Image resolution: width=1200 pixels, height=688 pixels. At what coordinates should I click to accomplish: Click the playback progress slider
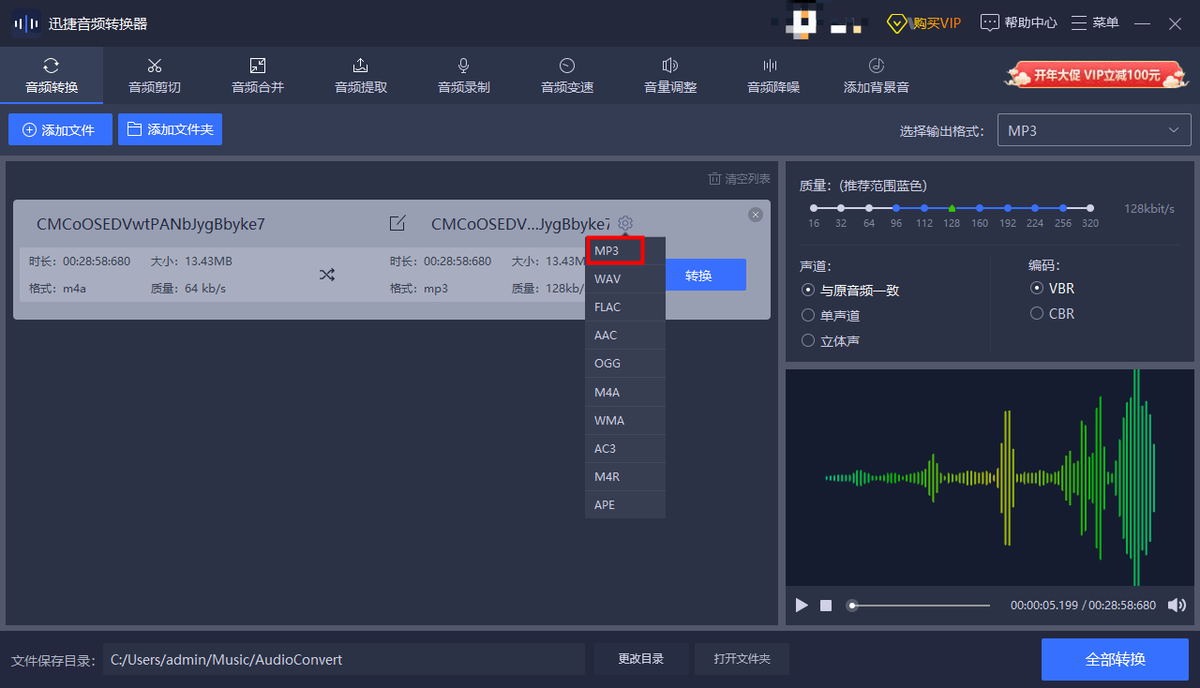[918, 605]
